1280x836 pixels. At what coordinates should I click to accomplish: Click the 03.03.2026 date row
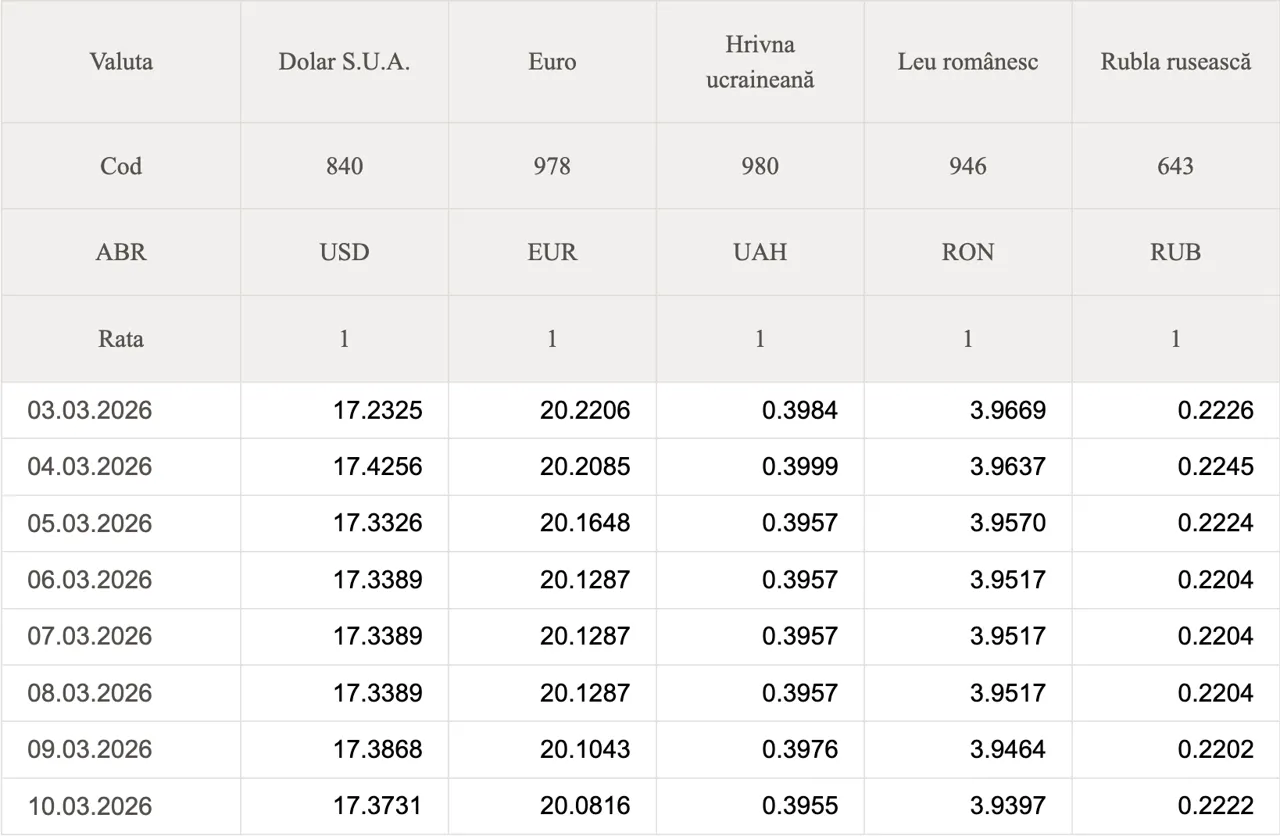[90, 411]
